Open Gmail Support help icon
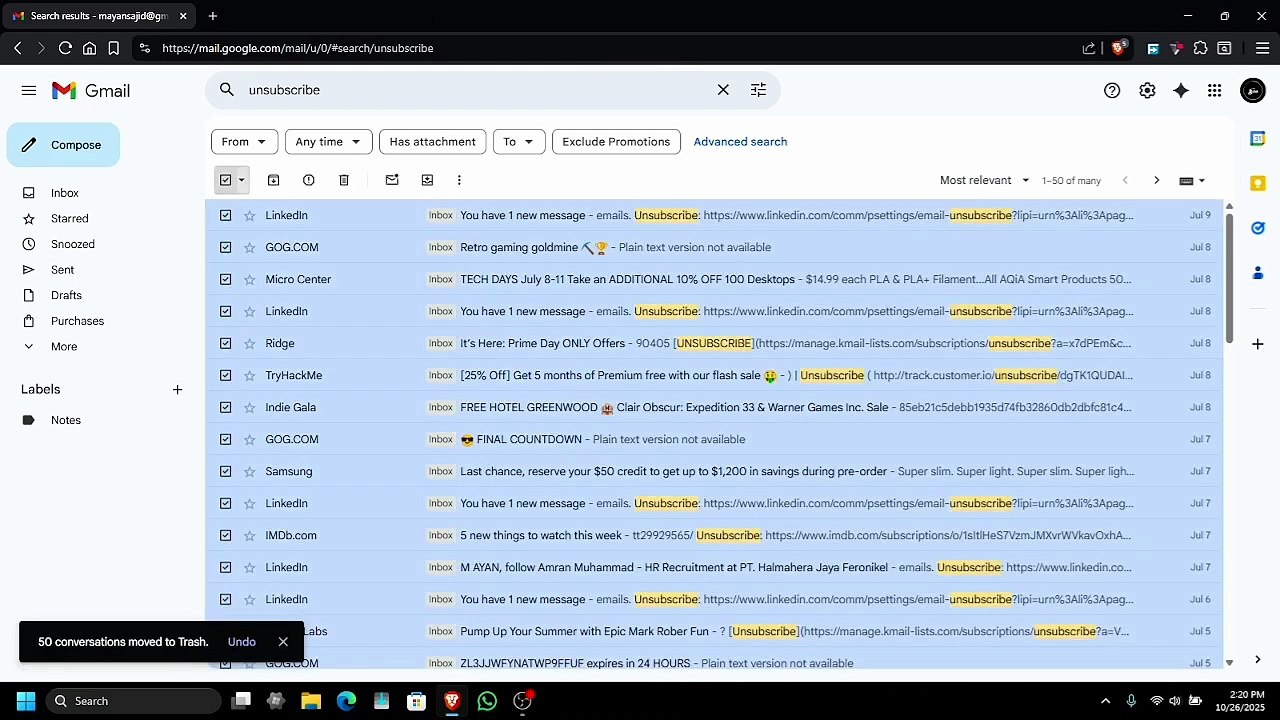 [x=1112, y=91]
